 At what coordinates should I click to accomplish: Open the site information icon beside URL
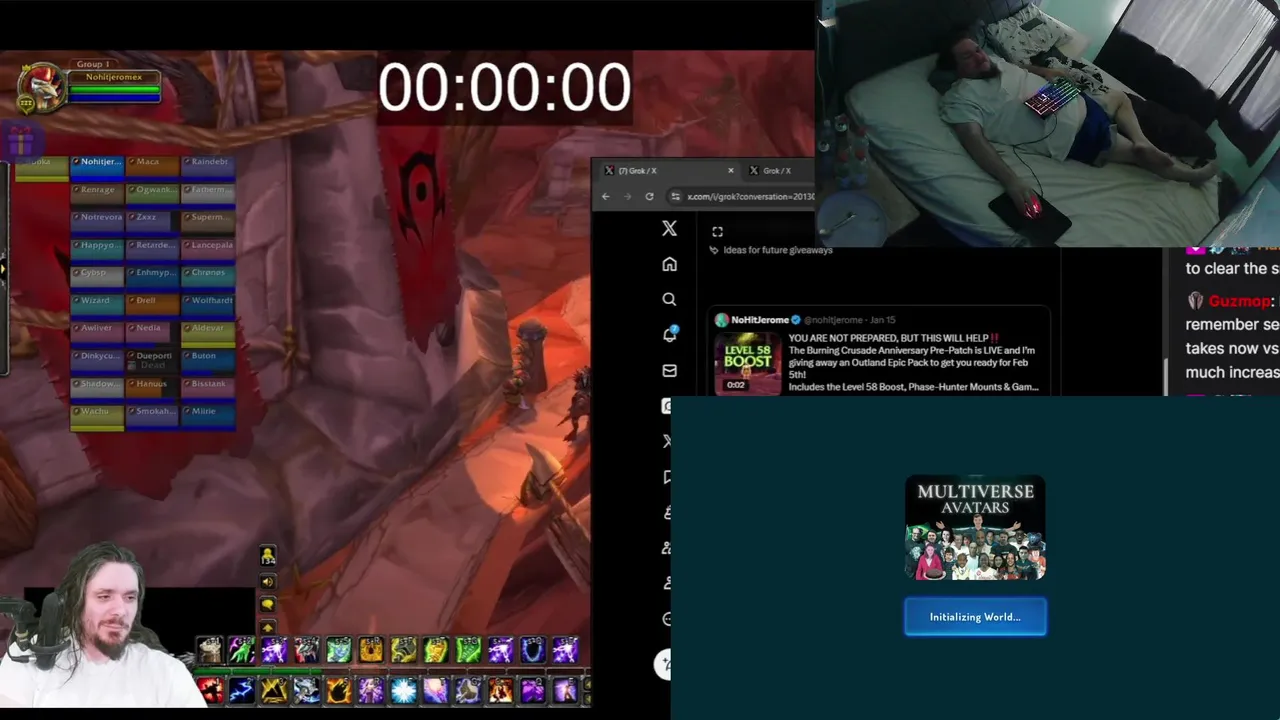click(x=676, y=197)
